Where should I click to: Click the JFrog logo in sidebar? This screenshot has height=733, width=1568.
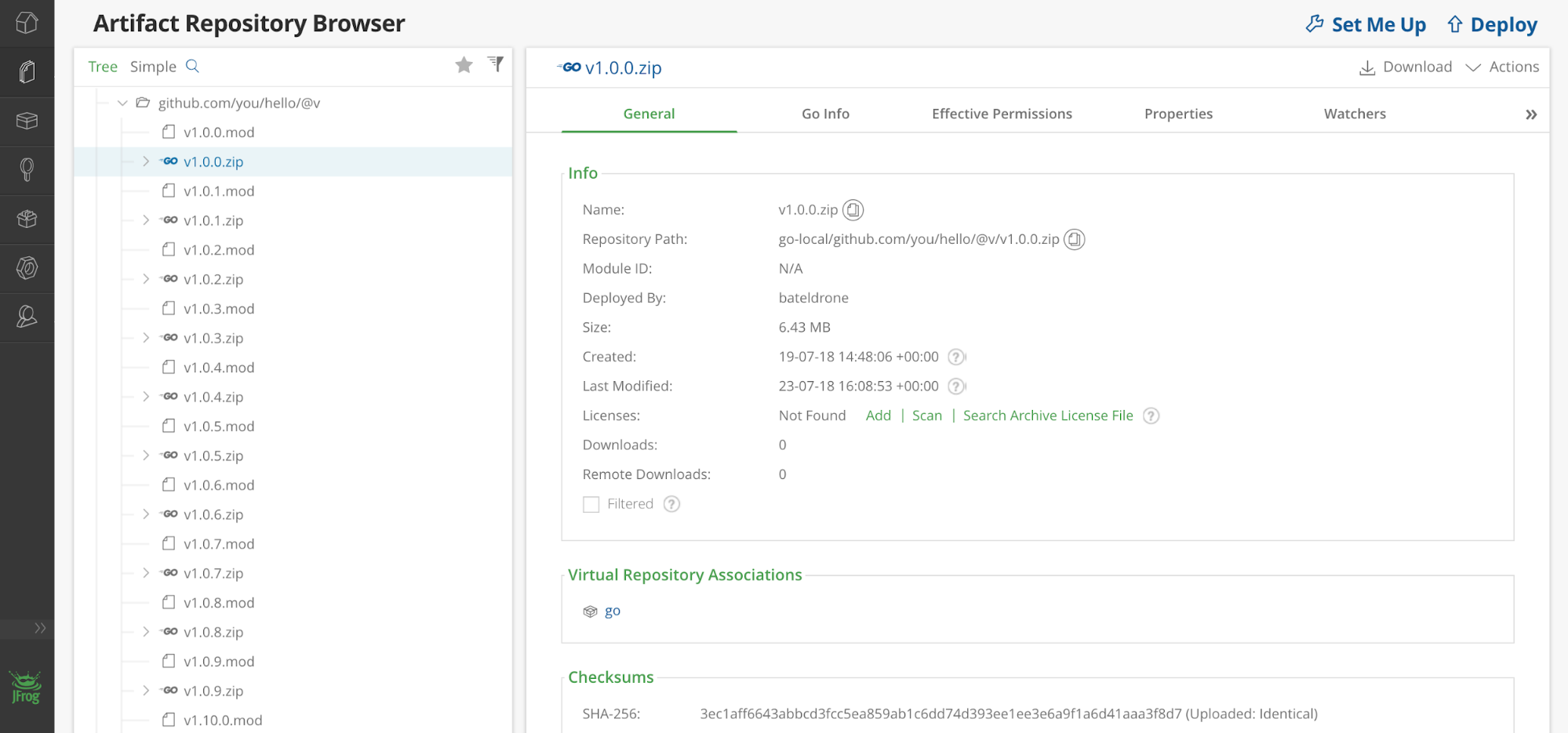click(x=26, y=688)
